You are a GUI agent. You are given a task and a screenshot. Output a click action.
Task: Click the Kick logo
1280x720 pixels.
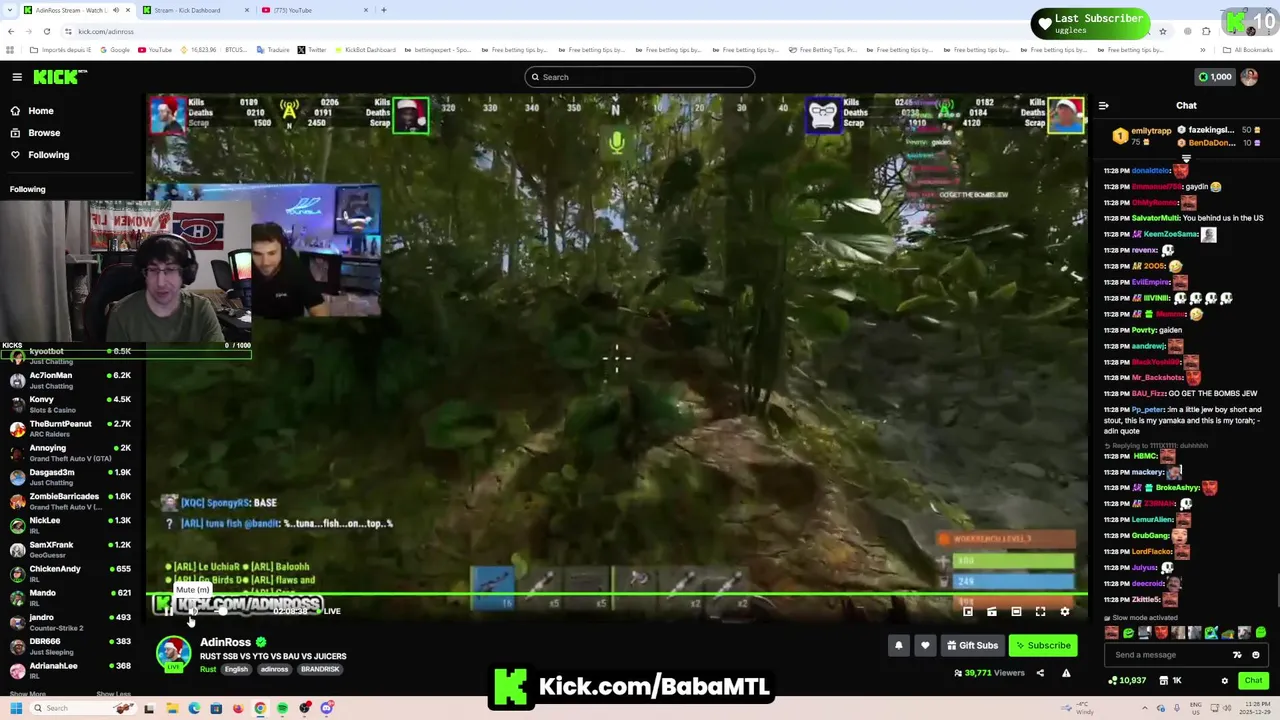(x=60, y=77)
